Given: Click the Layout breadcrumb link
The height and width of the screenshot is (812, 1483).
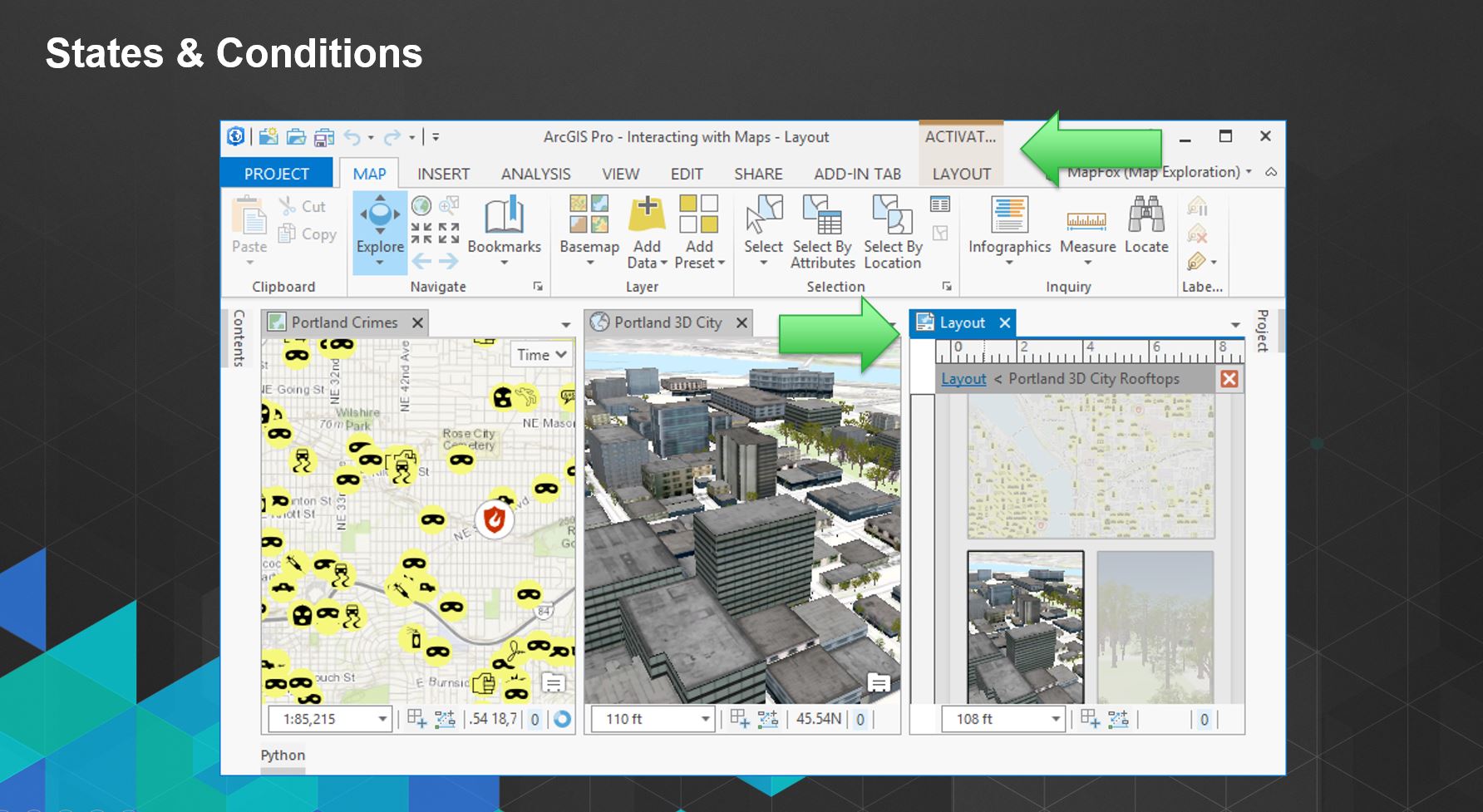Looking at the screenshot, I should [x=963, y=378].
